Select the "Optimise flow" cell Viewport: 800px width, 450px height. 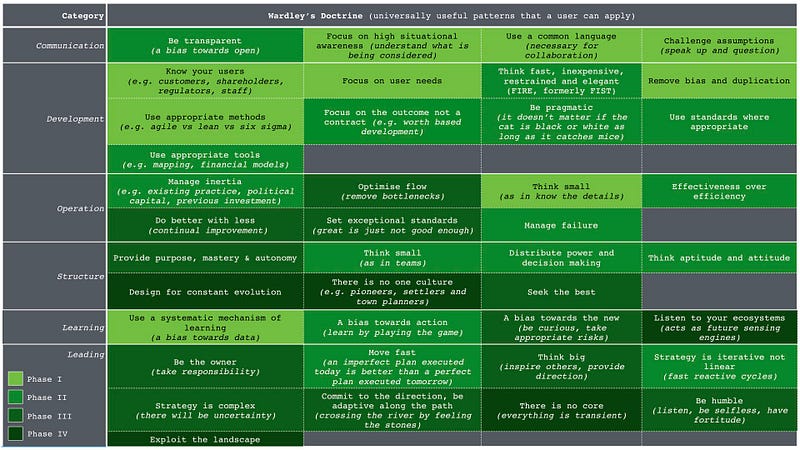(391, 188)
